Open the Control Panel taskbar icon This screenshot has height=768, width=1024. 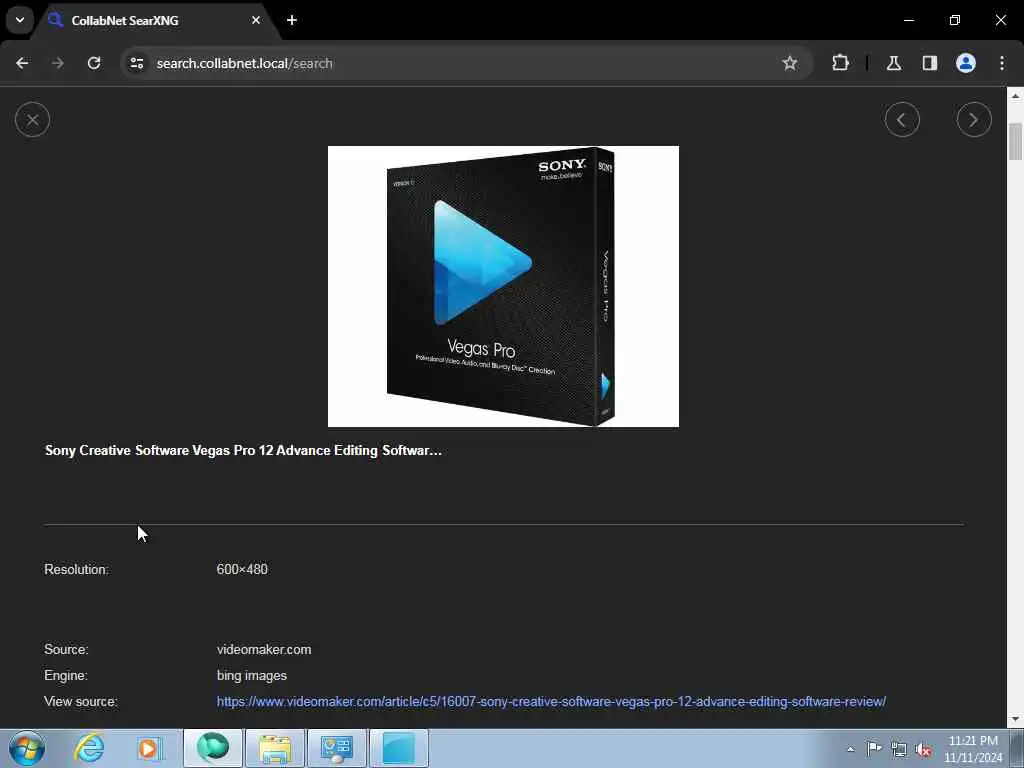coord(337,748)
